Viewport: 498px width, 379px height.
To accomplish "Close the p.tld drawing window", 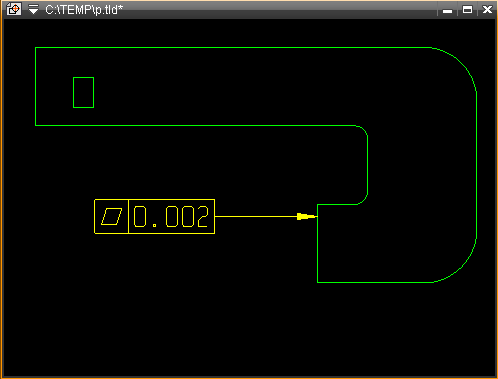I will [487, 10].
